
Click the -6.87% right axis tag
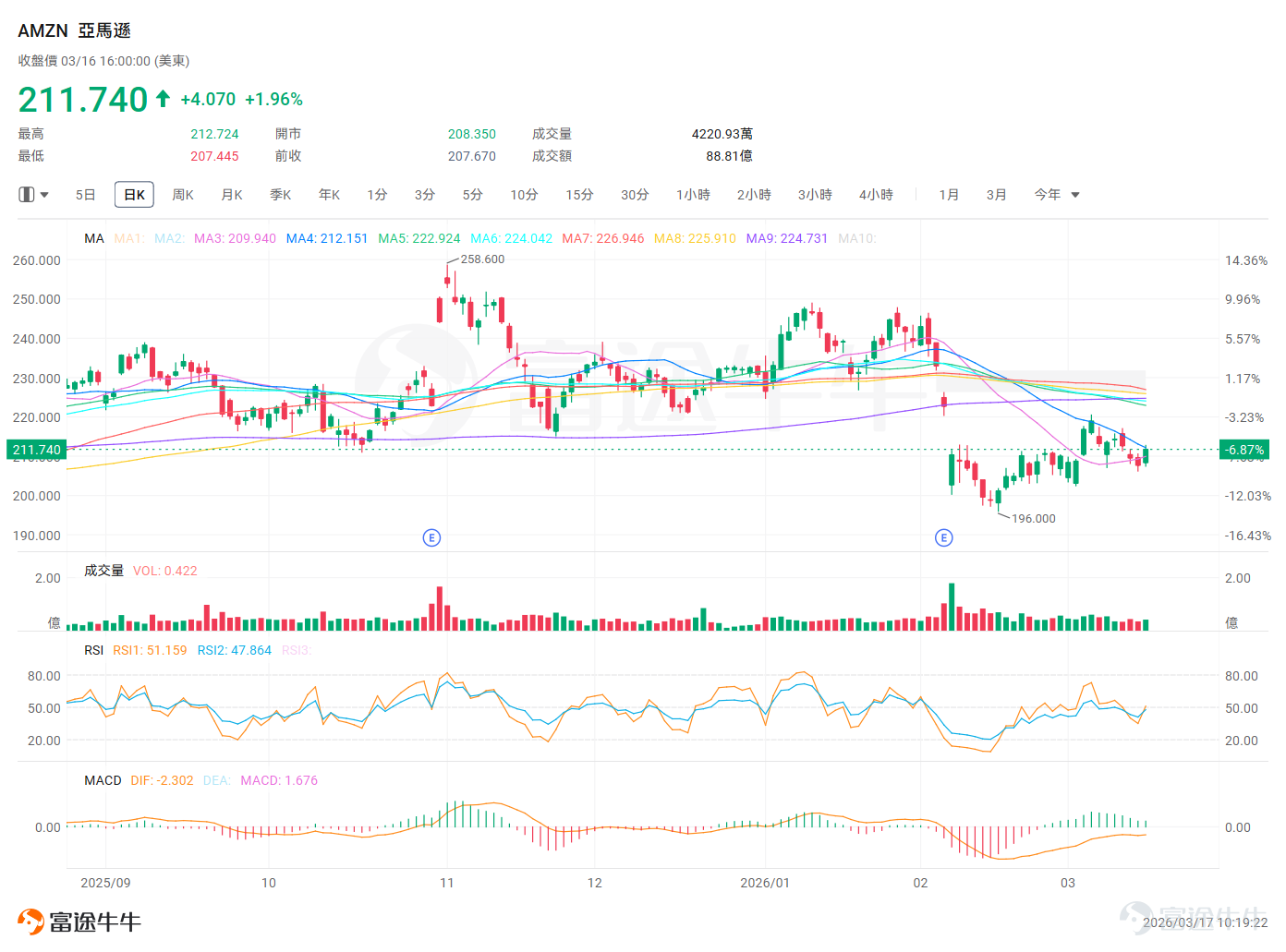[x=1244, y=450]
